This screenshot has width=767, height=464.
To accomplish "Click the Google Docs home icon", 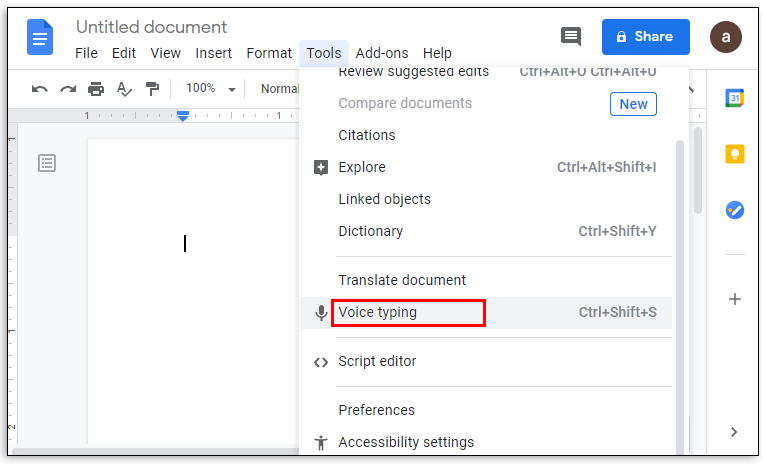I will point(40,38).
